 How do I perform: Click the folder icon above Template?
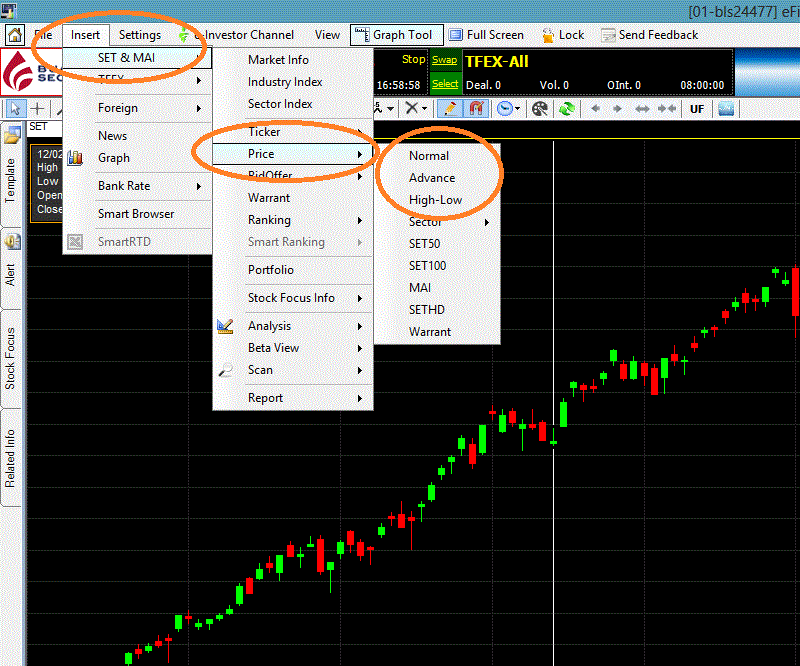tap(12, 136)
